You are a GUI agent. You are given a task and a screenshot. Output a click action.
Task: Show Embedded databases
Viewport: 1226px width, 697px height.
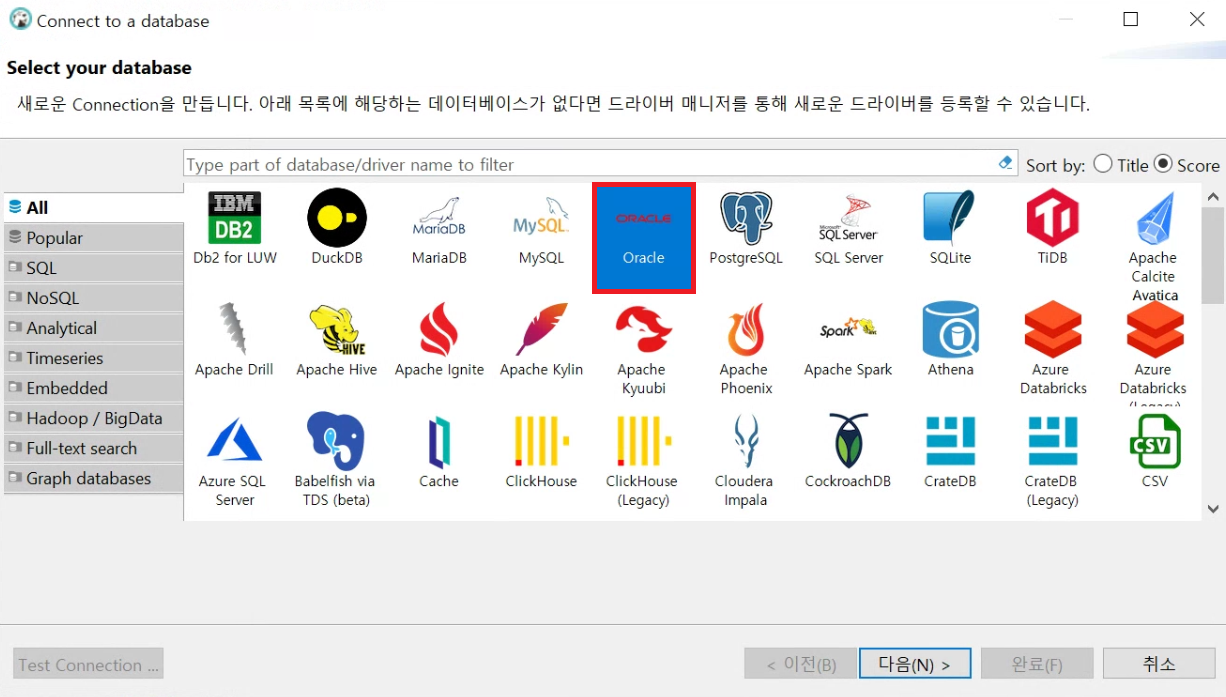pyautogui.click(x=92, y=388)
